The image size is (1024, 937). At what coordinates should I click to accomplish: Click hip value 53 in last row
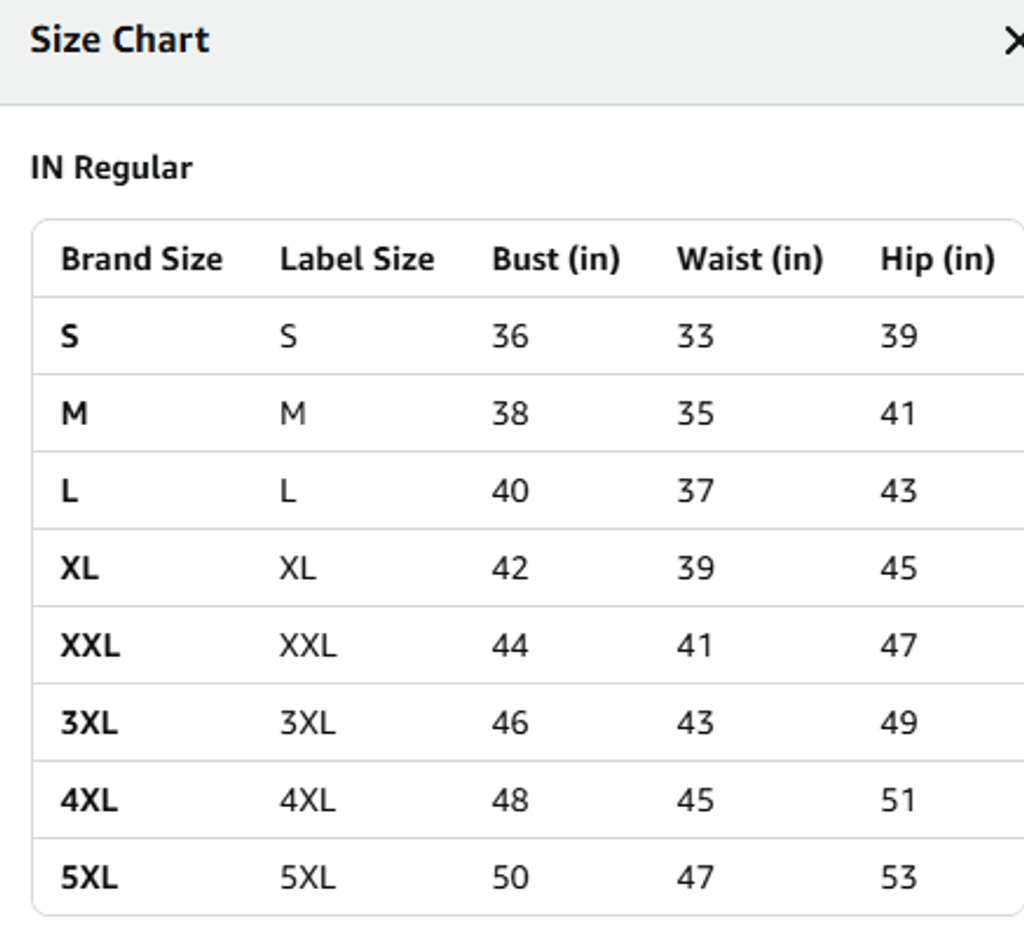(898, 877)
